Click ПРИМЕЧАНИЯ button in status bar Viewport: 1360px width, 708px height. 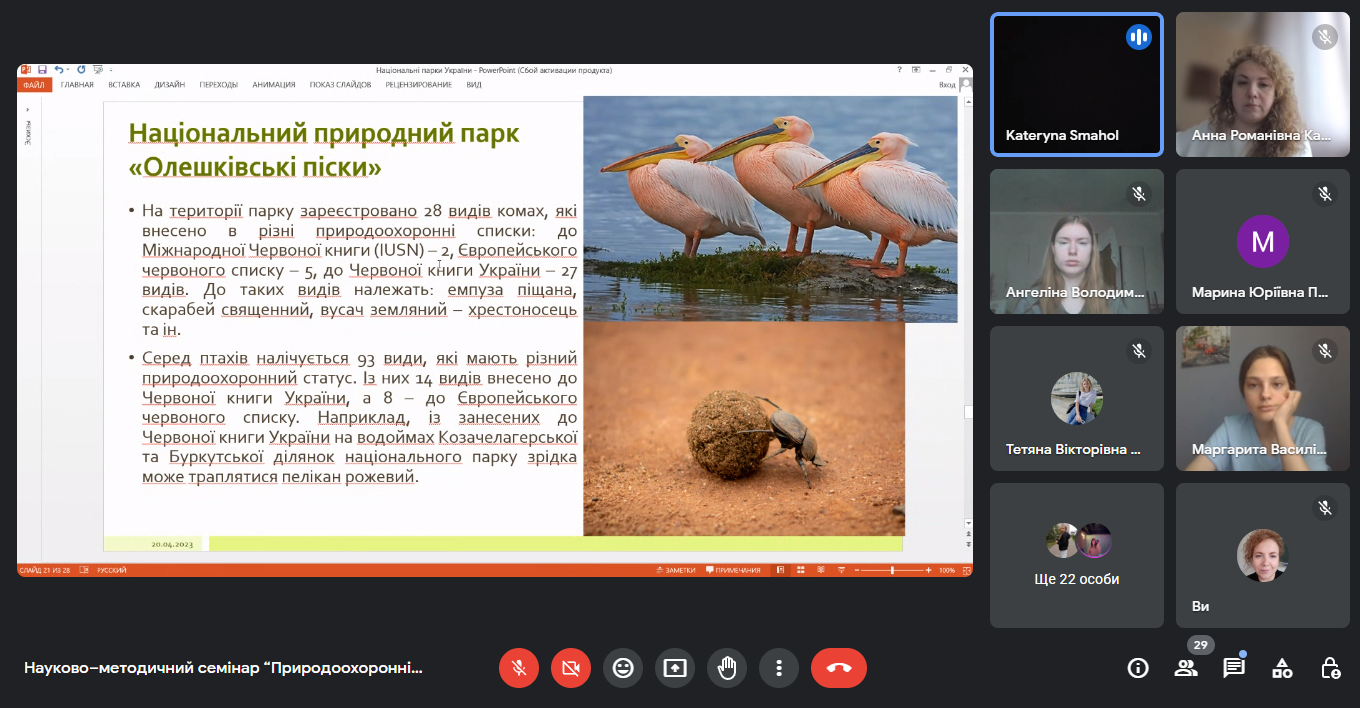tap(733, 570)
